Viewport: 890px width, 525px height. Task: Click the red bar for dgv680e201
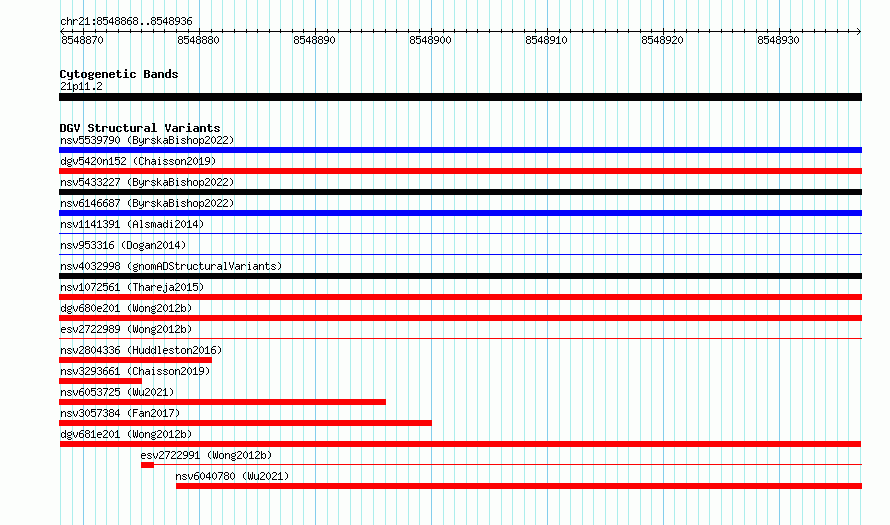tap(460, 318)
